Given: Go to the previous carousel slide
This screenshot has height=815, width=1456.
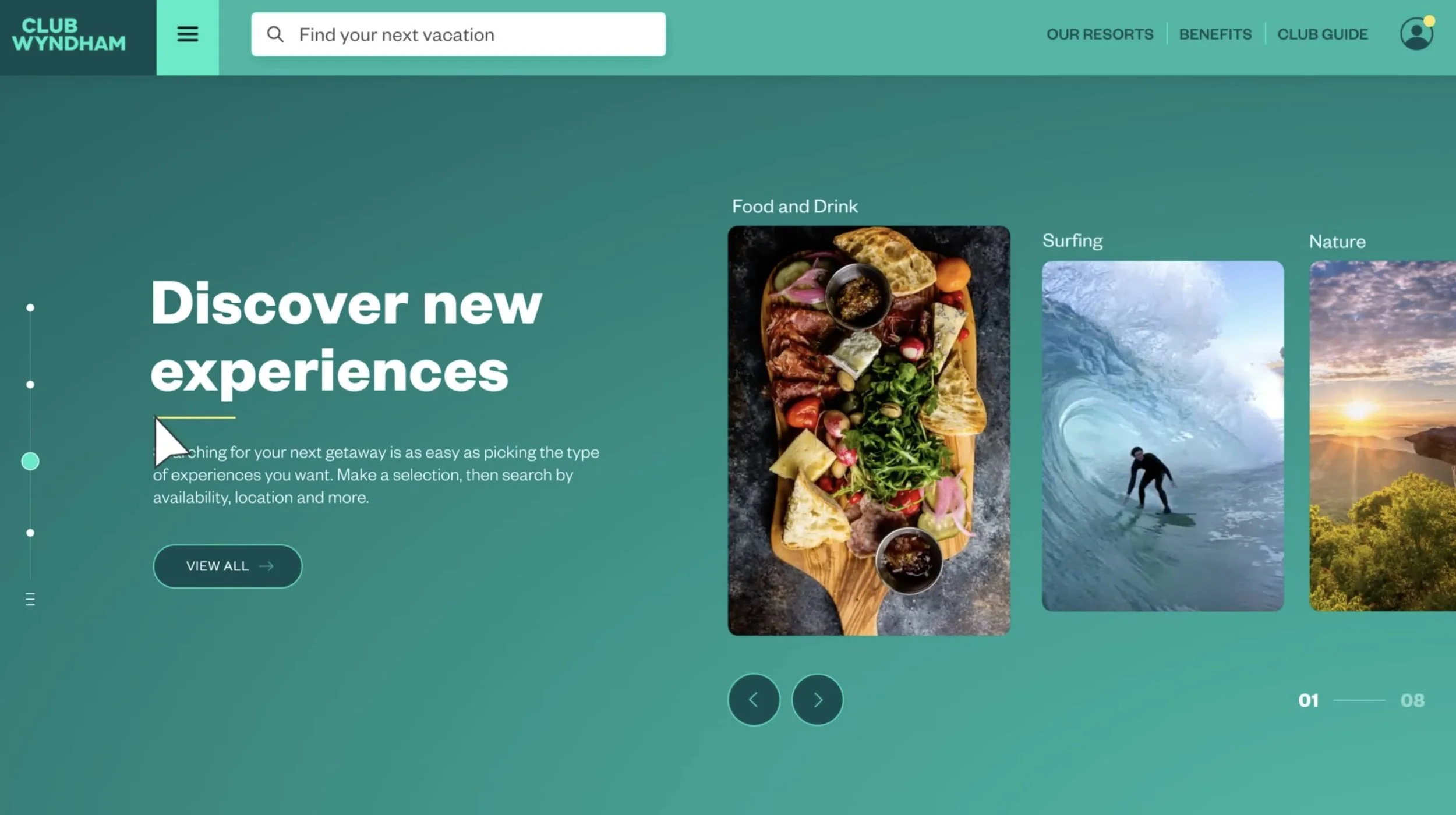Looking at the screenshot, I should coord(754,699).
